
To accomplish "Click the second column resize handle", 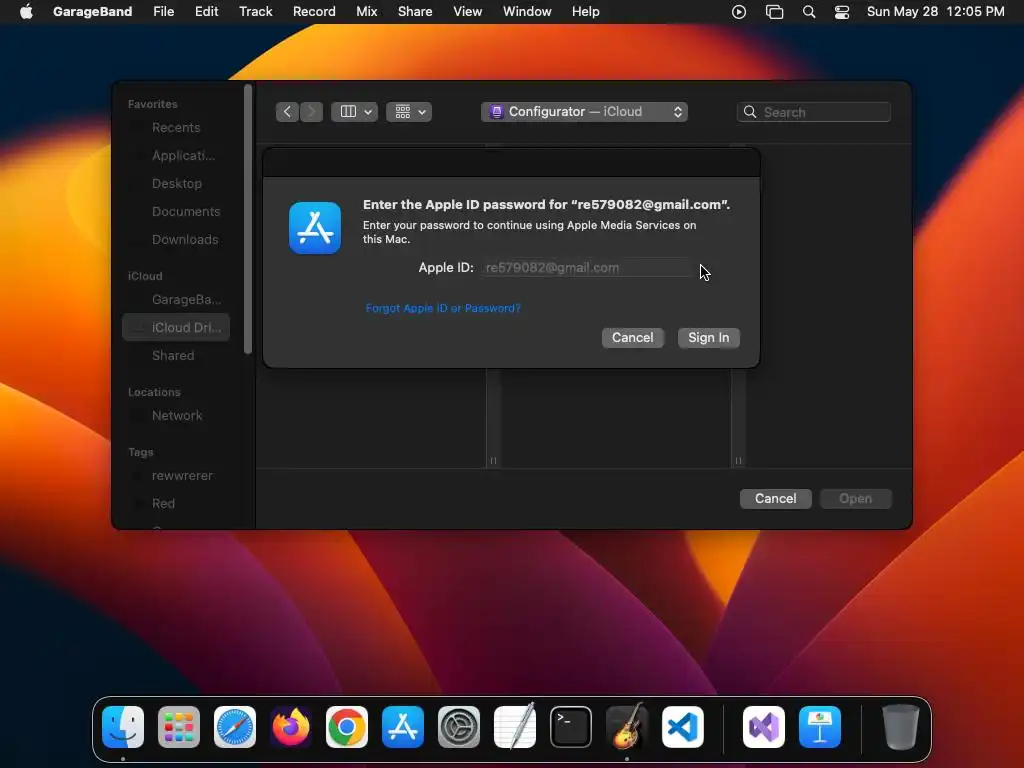I will point(738,460).
